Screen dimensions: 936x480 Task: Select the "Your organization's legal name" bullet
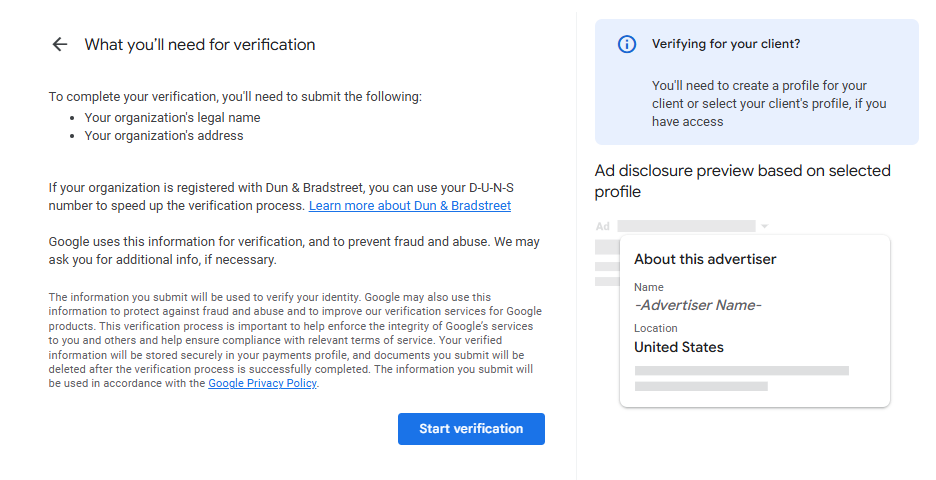click(172, 117)
